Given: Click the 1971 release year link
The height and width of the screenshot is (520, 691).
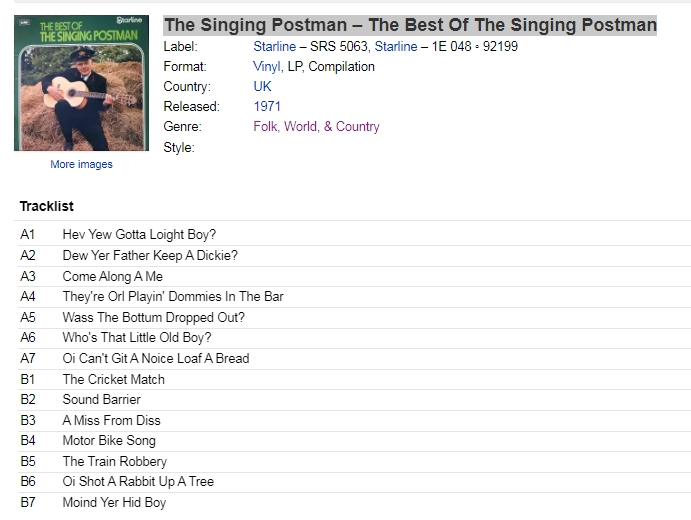Looking at the screenshot, I should [267, 106].
